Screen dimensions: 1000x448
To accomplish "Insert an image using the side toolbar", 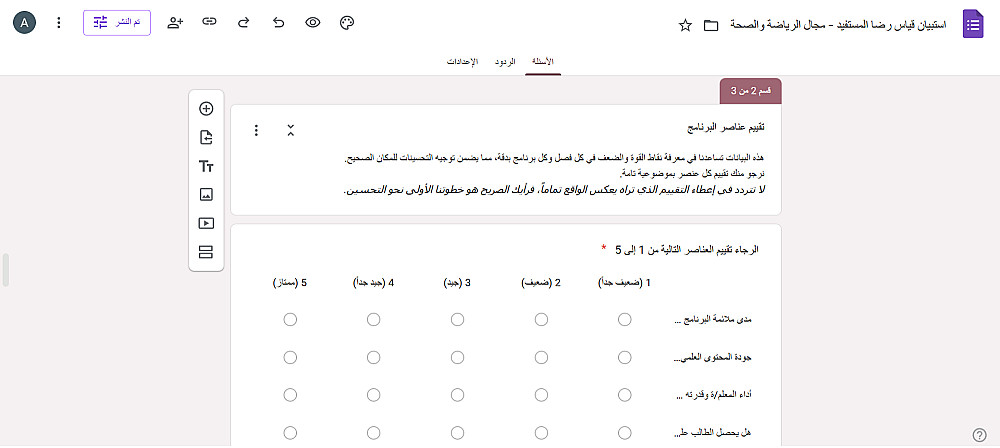I will tap(206, 195).
